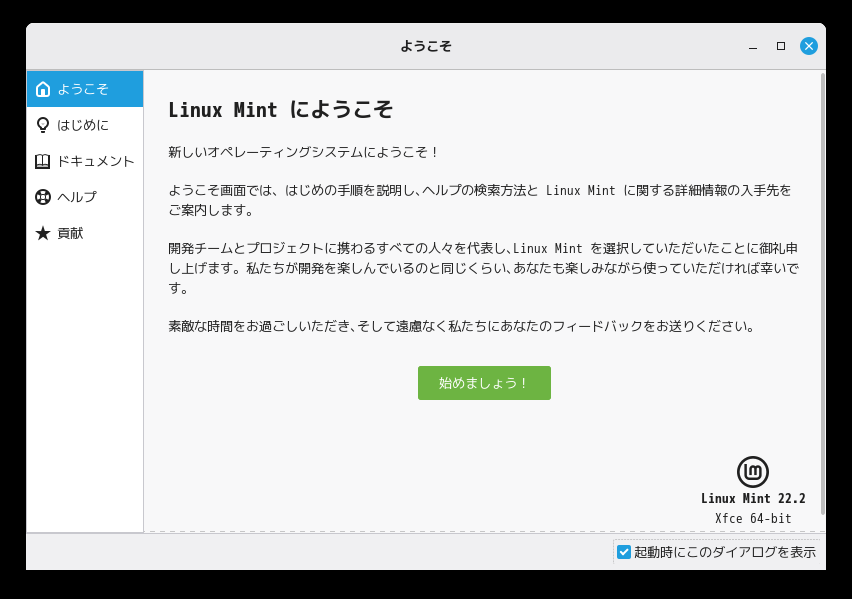Open the ヘルプ section
The image size is (852, 599).
[x=85, y=197]
